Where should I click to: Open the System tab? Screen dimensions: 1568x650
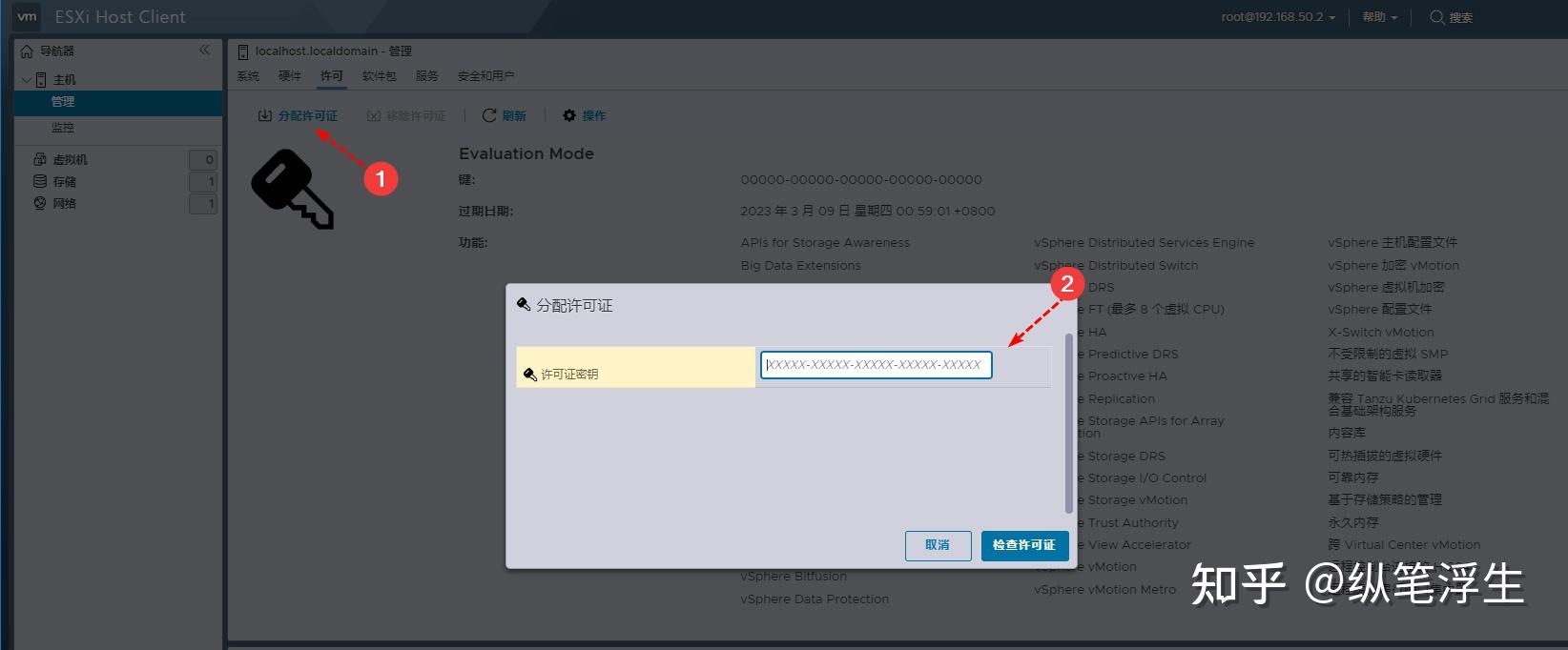coord(248,76)
